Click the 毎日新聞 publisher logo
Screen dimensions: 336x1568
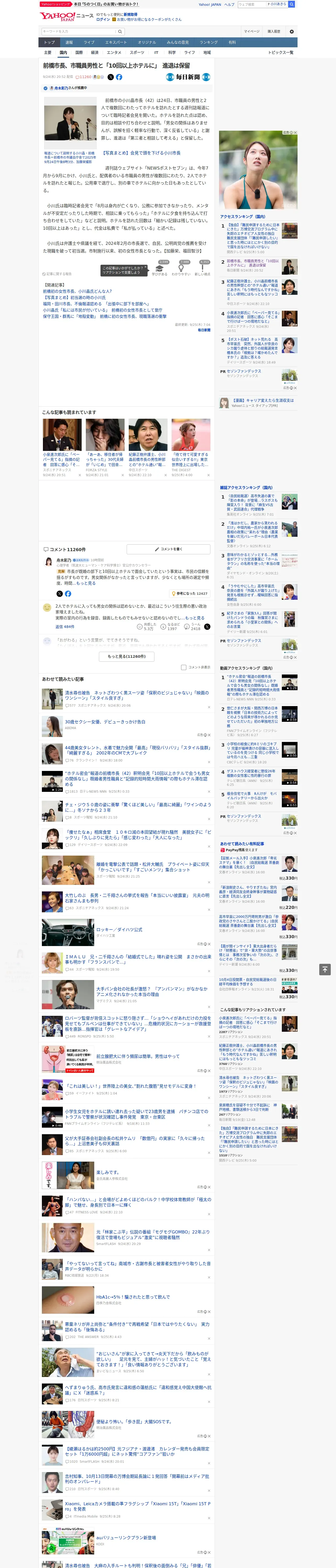tap(188, 77)
